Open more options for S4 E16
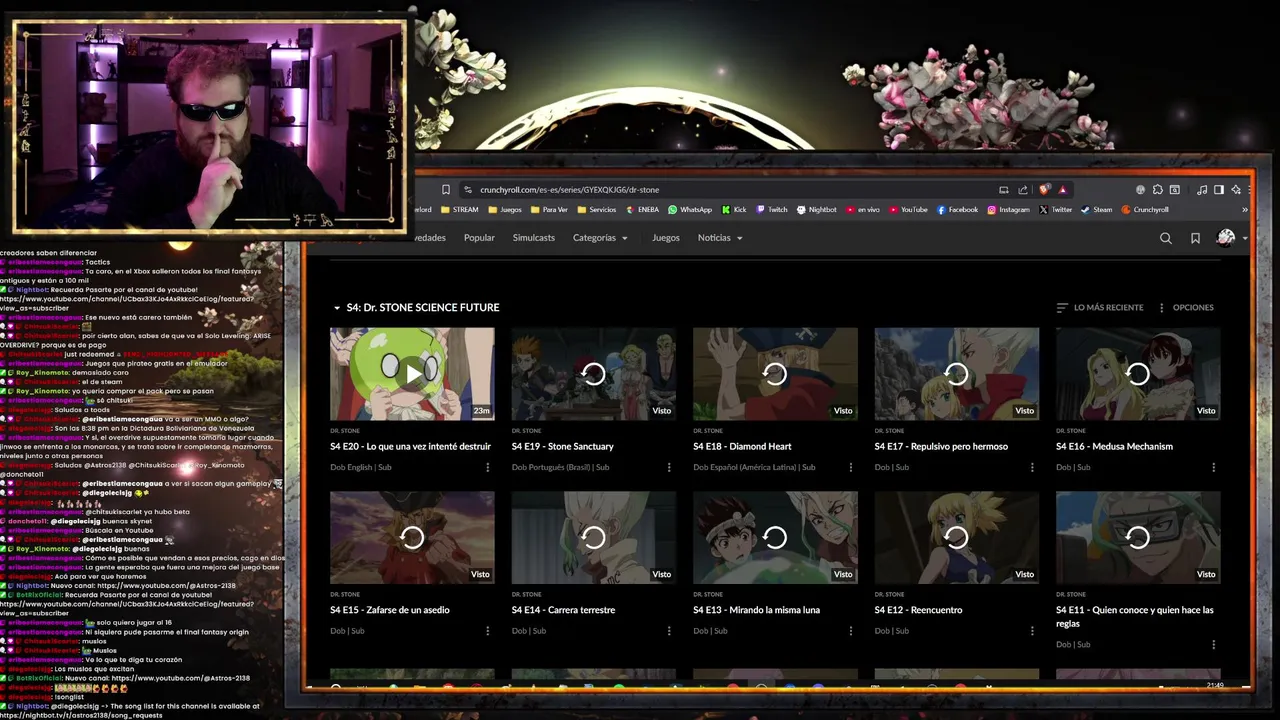Viewport: 1280px width, 720px height. click(1214, 467)
